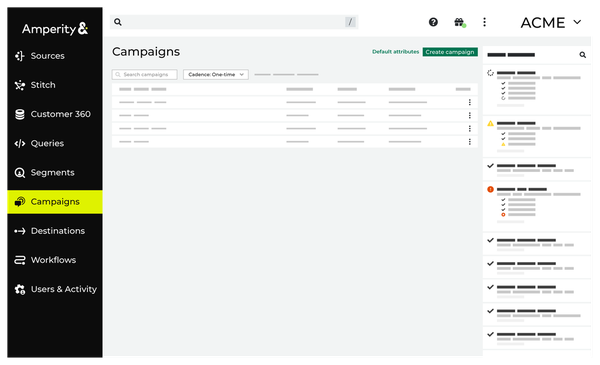Click the Create campaign button
600x365 pixels.
(x=450, y=52)
